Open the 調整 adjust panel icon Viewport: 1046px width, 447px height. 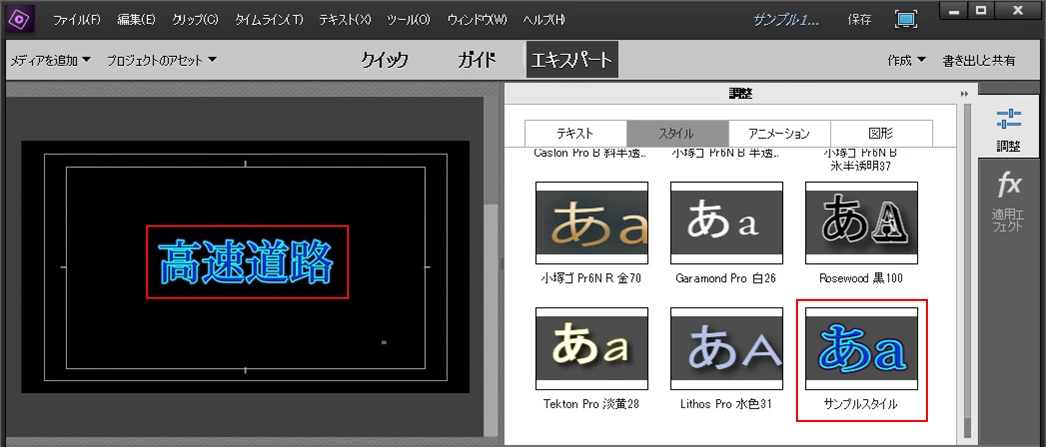coord(1009,131)
